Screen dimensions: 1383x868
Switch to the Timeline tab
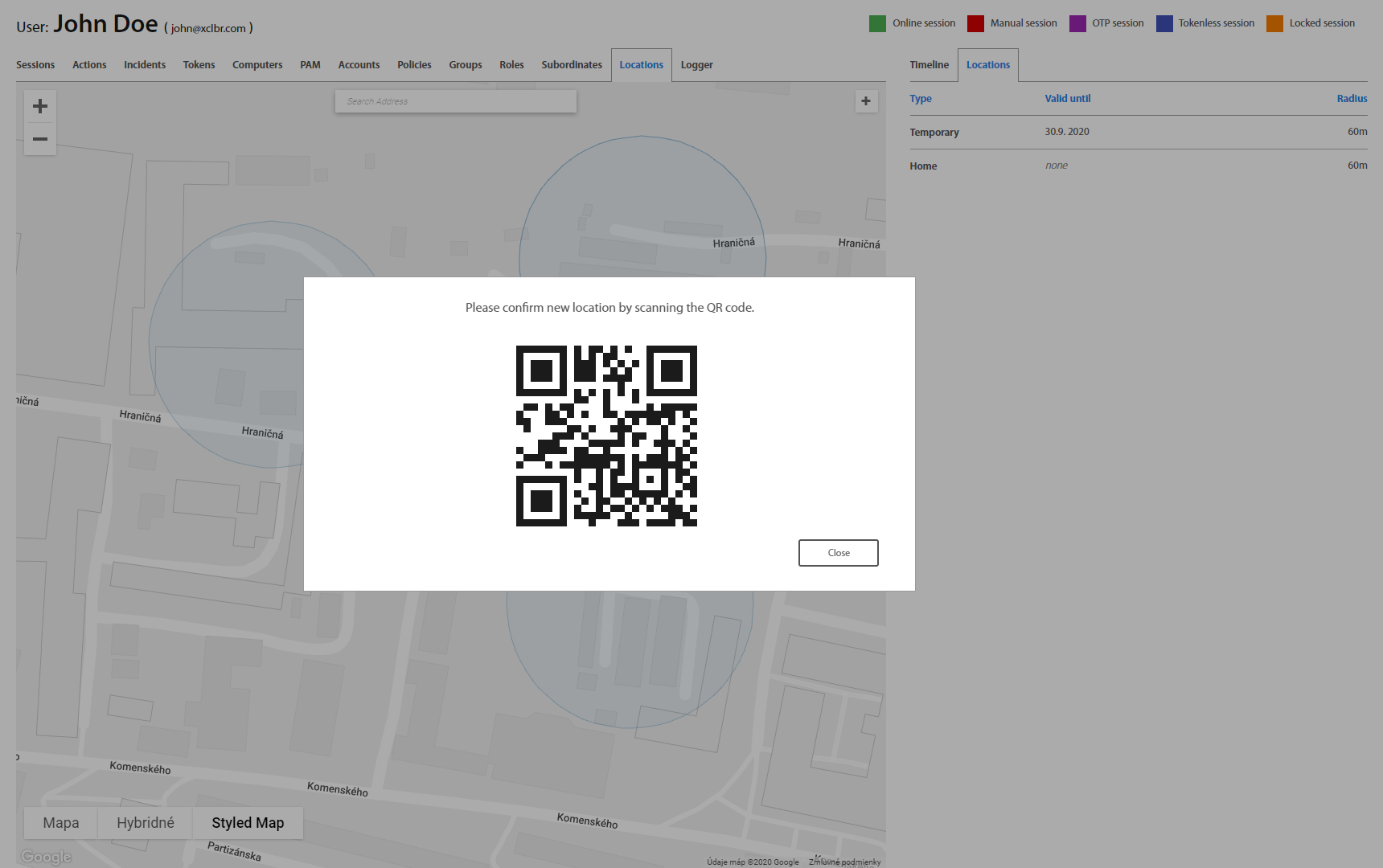point(929,65)
